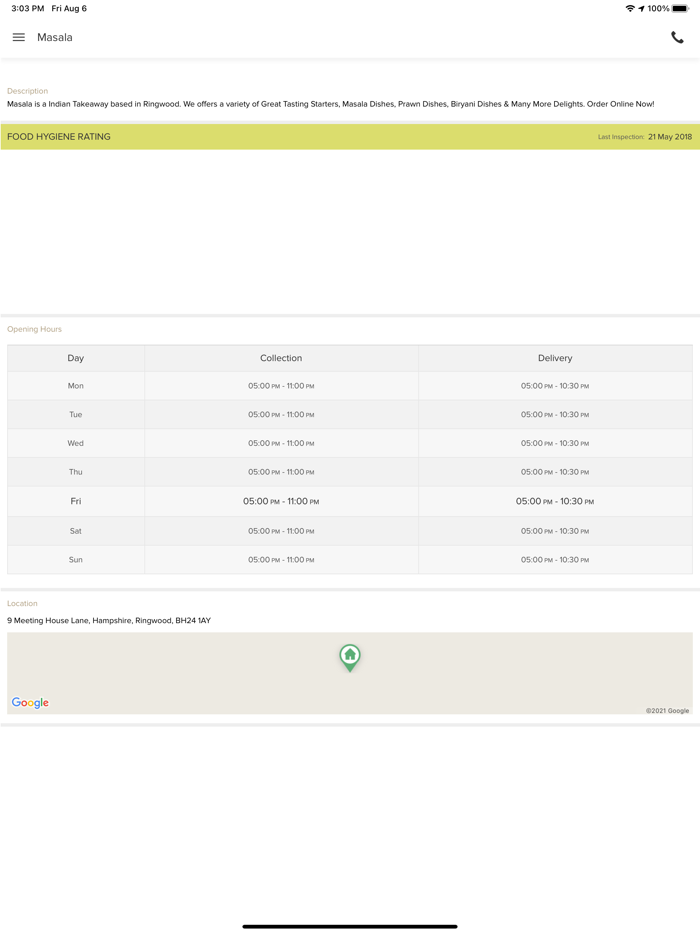Image resolution: width=700 pixels, height=934 pixels.
Task: Tap Sunday's collection hours cell
Action: [281, 559]
